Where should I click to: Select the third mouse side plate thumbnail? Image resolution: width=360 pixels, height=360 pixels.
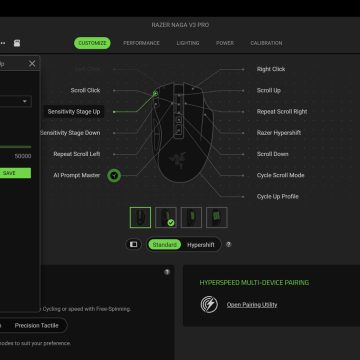(x=191, y=217)
